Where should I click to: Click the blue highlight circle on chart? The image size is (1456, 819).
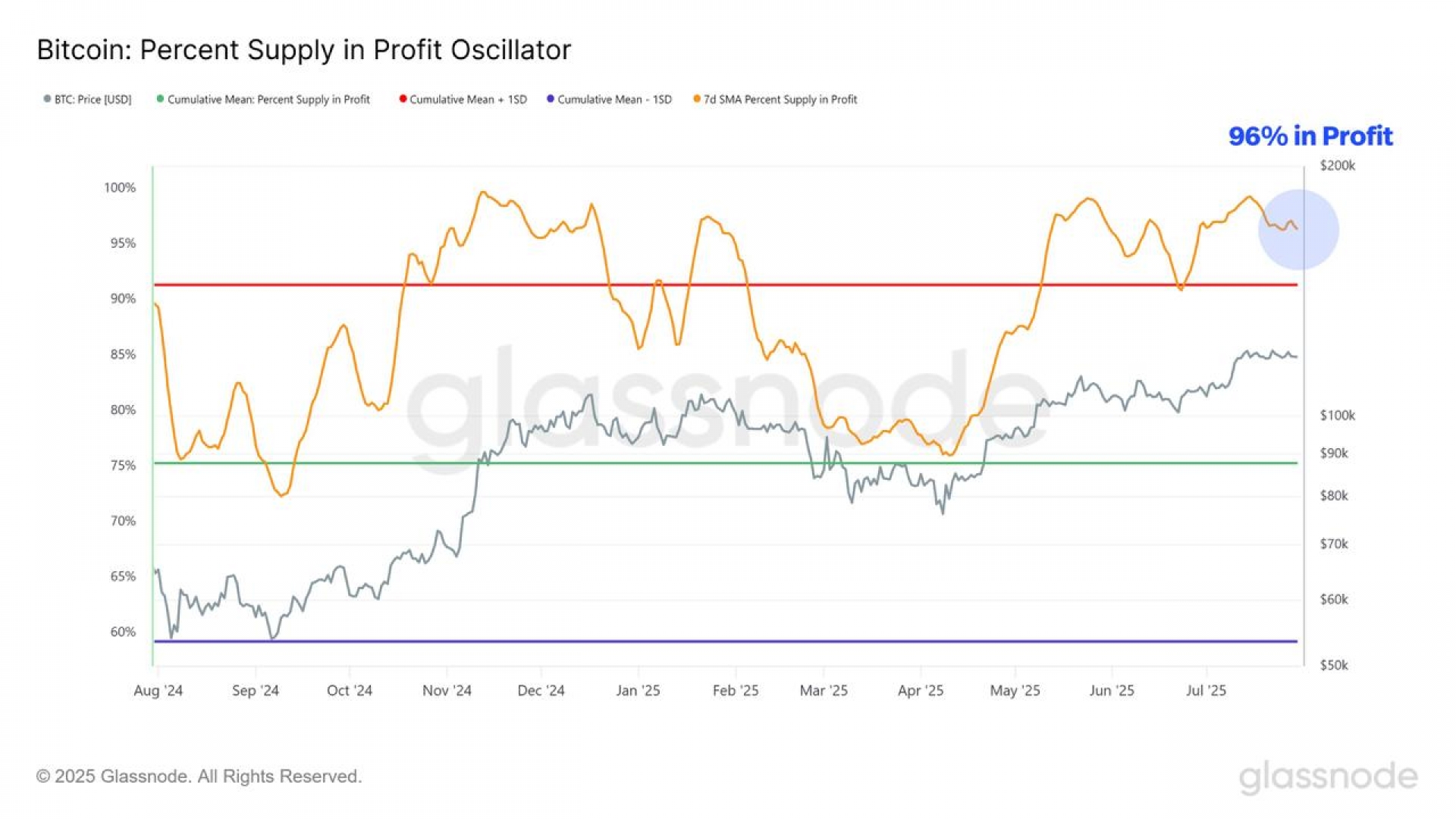point(1298,230)
